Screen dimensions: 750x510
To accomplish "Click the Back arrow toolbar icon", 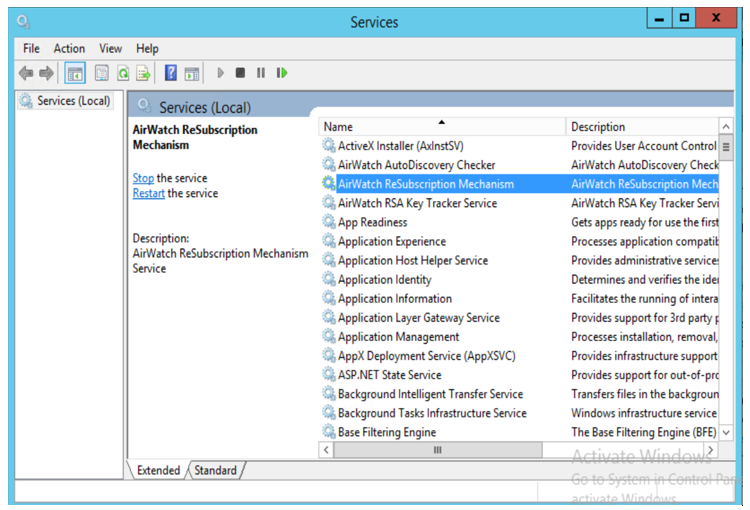I will [26, 73].
